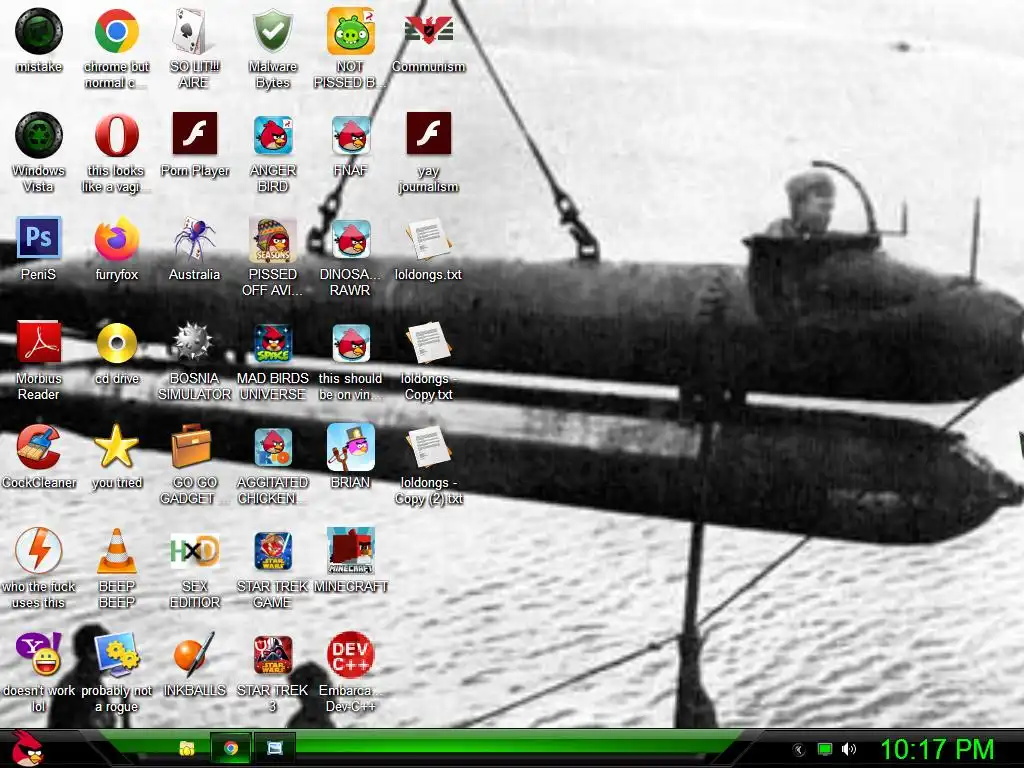Switch to Chrome in the taskbar
The height and width of the screenshot is (768, 1024).
click(231, 748)
